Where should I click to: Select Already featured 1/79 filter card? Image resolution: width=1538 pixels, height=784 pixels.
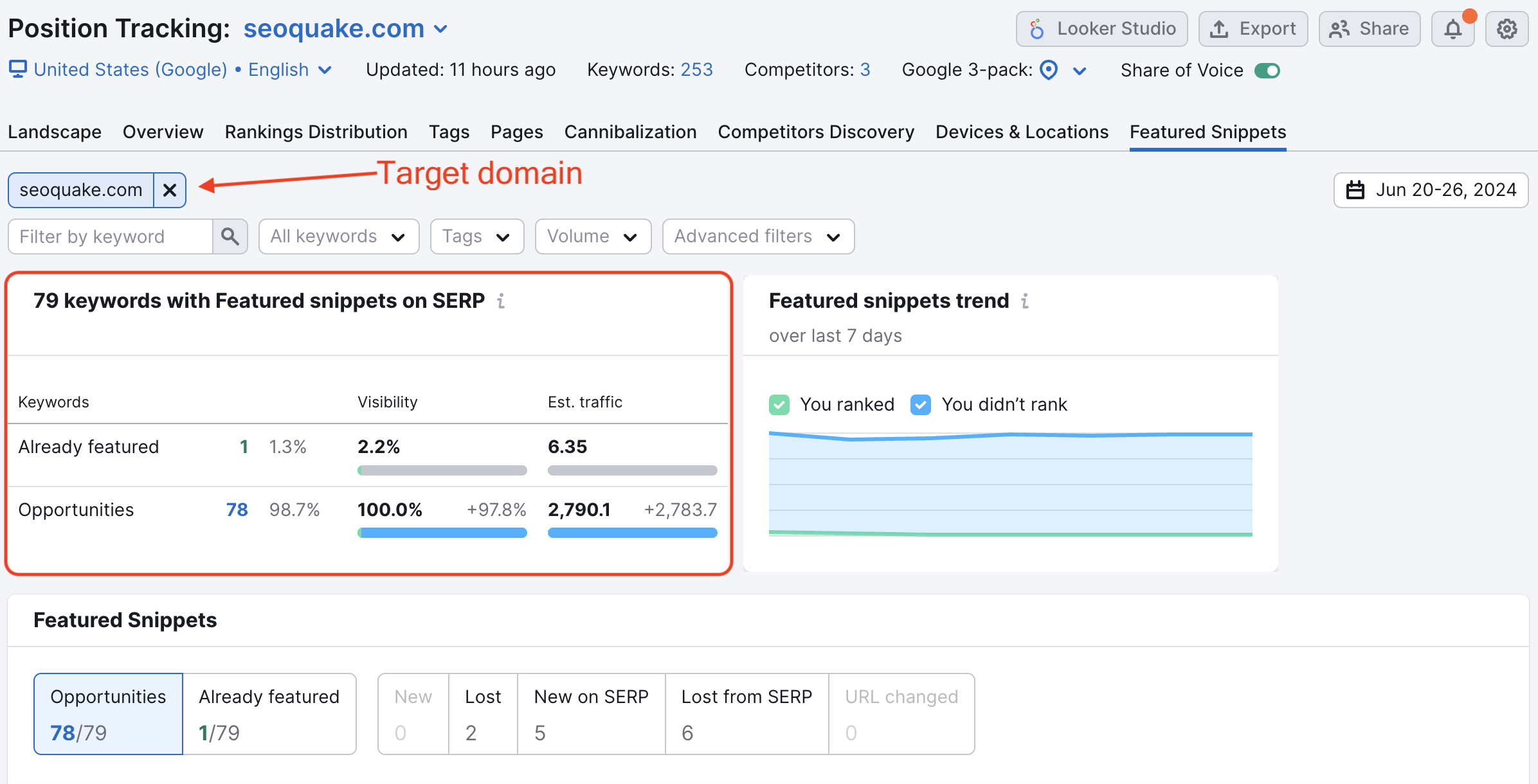(x=269, y=714)
